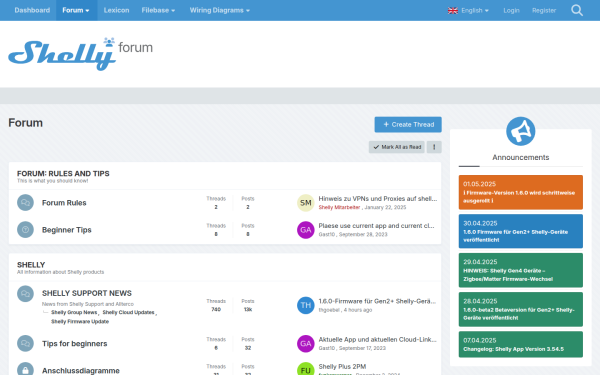The width and height of the screenshot is (600, 375).
Task: Open Shelly Cloud Updates sub-forum
Action: point(129,312)
